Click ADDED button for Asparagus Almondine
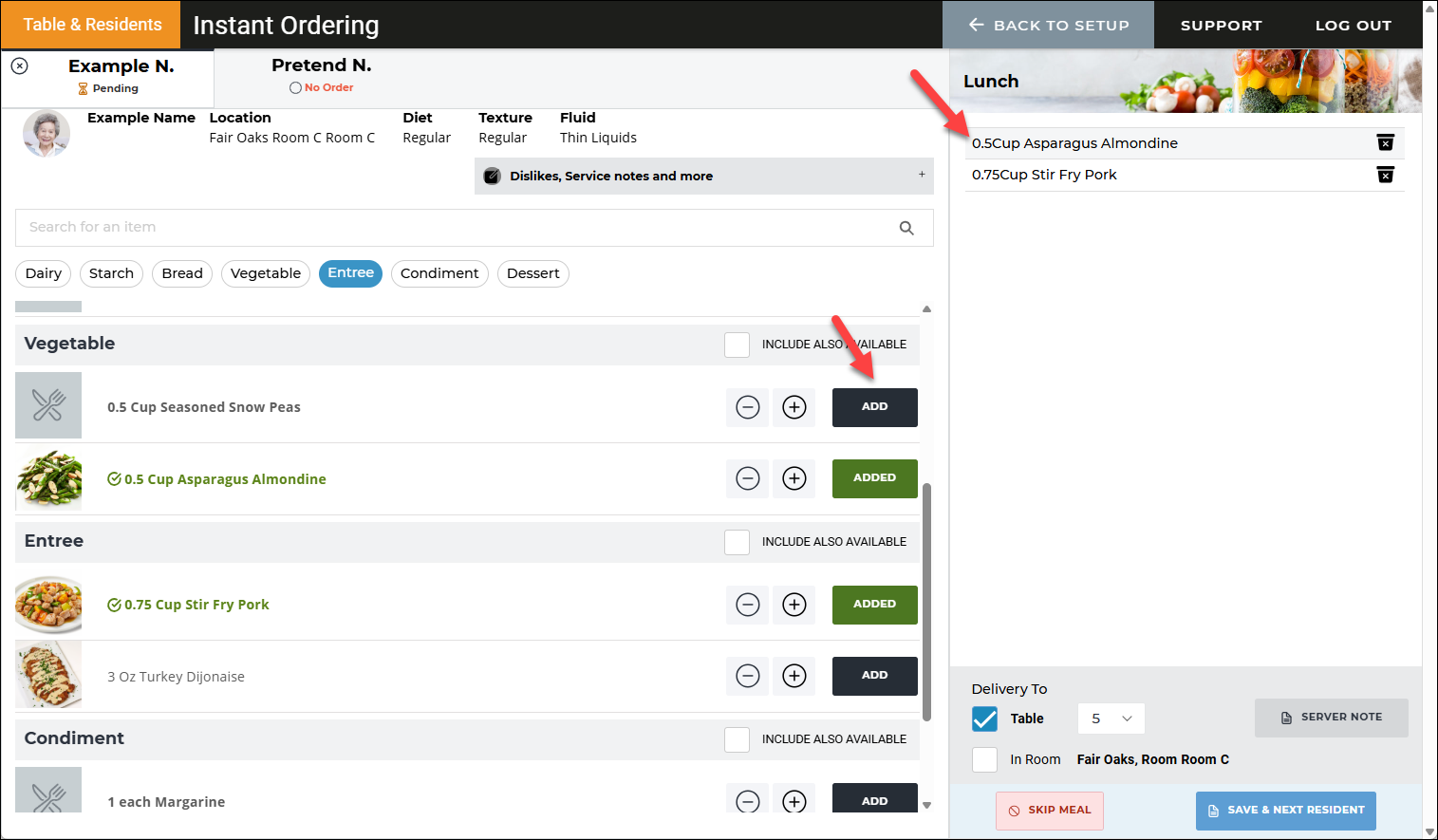This screenshot has width=1438, height=840. pyautogui.click(x=874, y=478)
